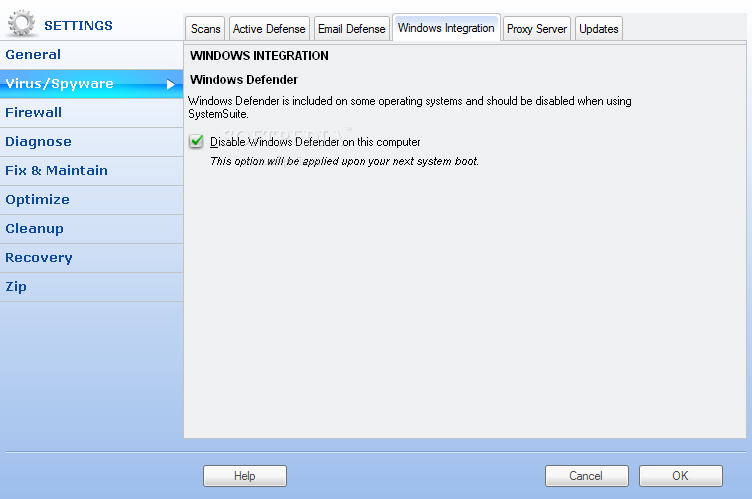752x499 pixels.
Task: Confirm settings with OK button
Action: point(680,476)
